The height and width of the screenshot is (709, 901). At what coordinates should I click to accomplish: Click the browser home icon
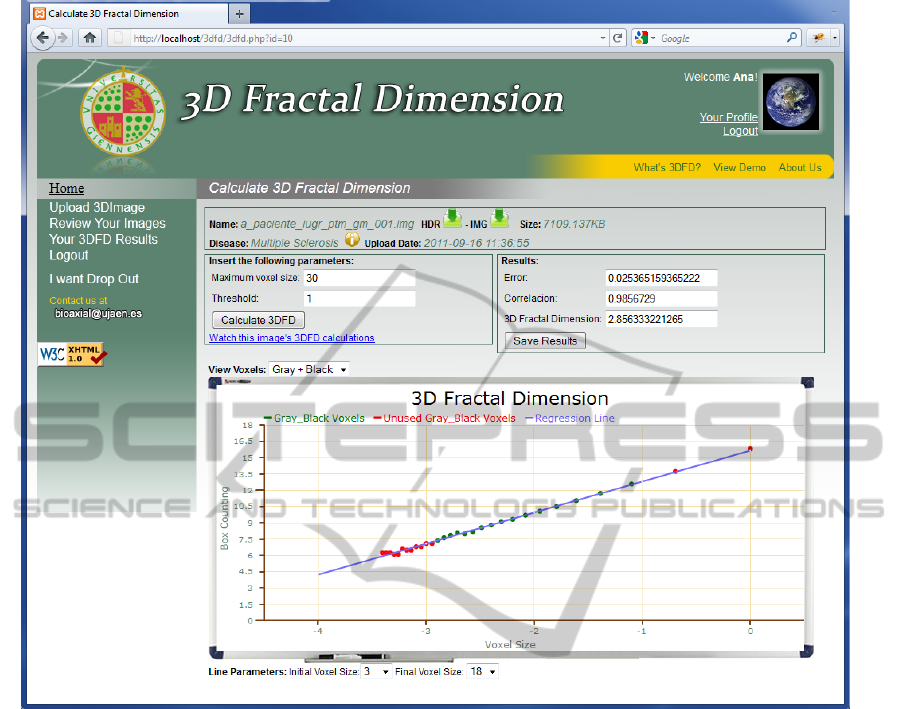click(90, 38)
